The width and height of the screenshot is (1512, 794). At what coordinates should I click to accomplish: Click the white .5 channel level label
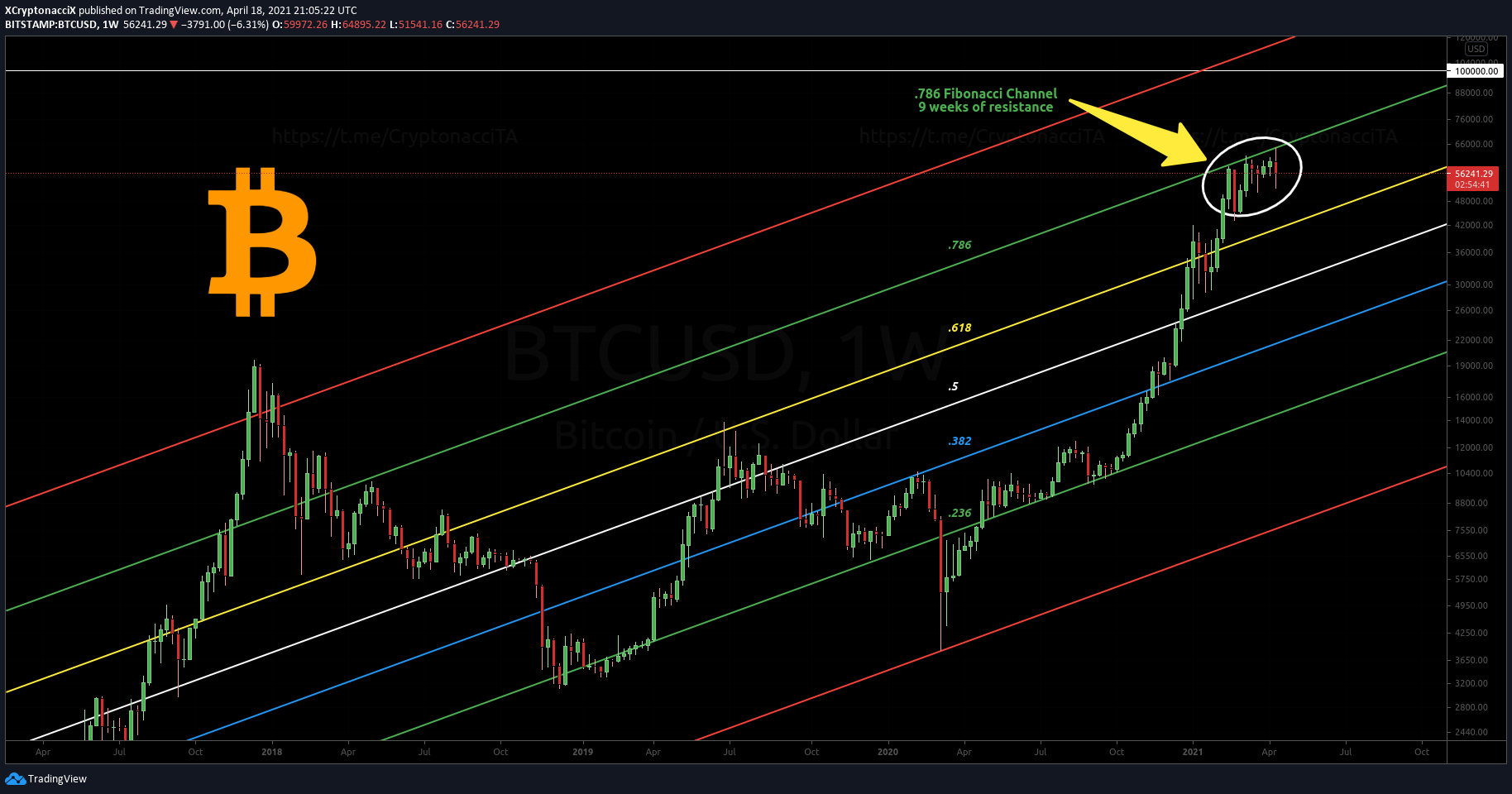coord(953,386)
